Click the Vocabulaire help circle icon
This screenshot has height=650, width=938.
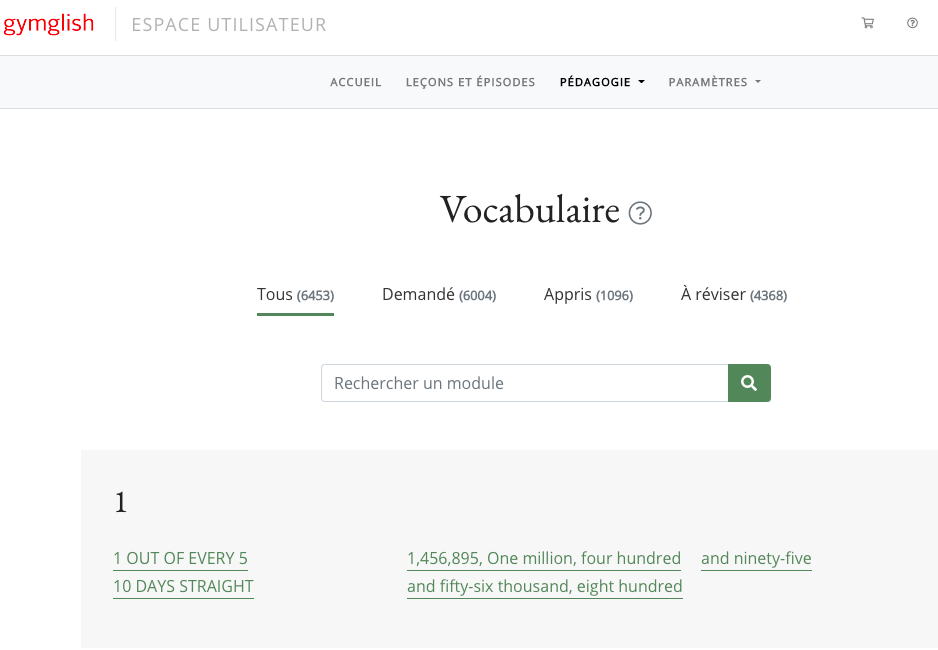tap(640, 213)
